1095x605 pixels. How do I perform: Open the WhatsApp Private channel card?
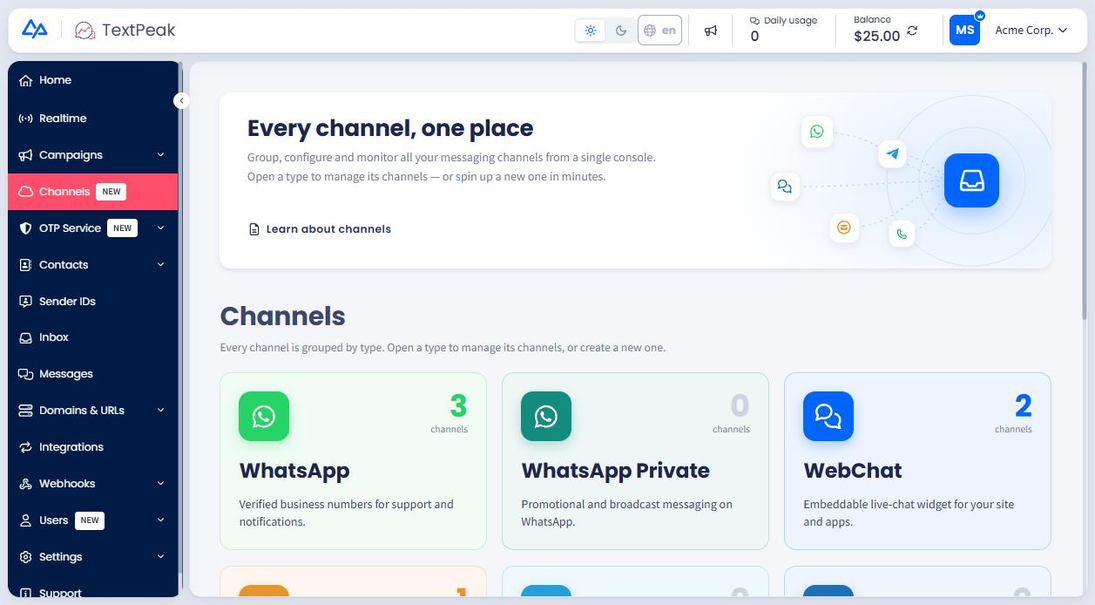[x=635, y=461]
